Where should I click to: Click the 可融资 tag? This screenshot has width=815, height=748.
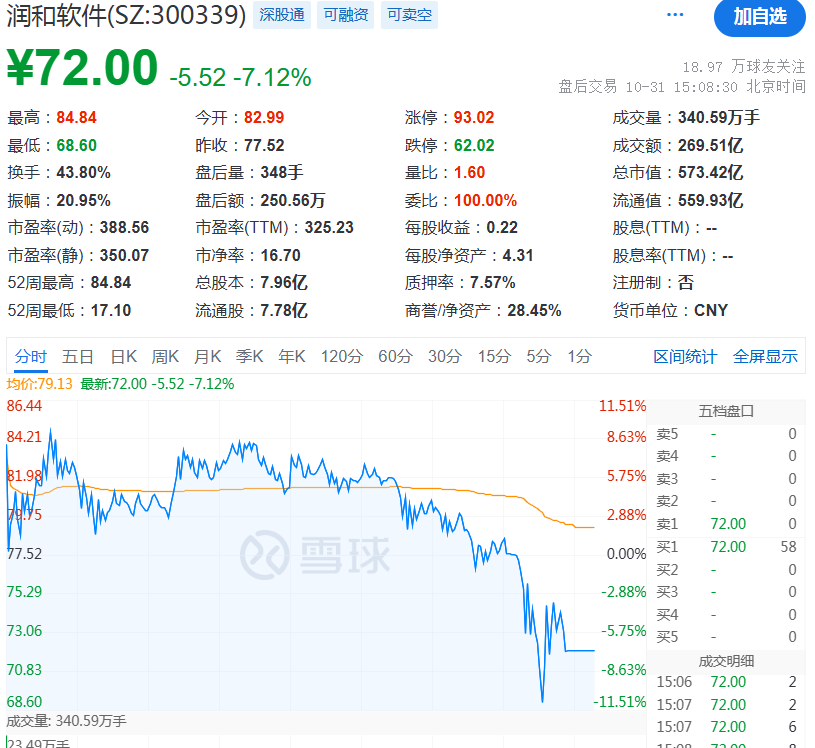coord(345,15)
